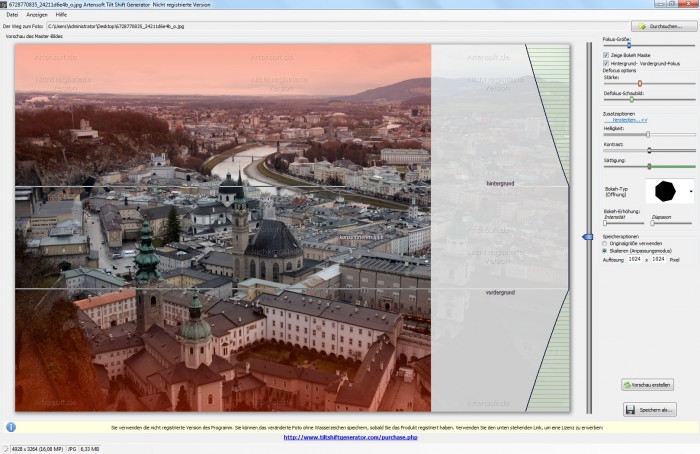Select Skalieren (Anpassungsmodus) radio button
700x454 pixels.
click(x=604, y=251)
